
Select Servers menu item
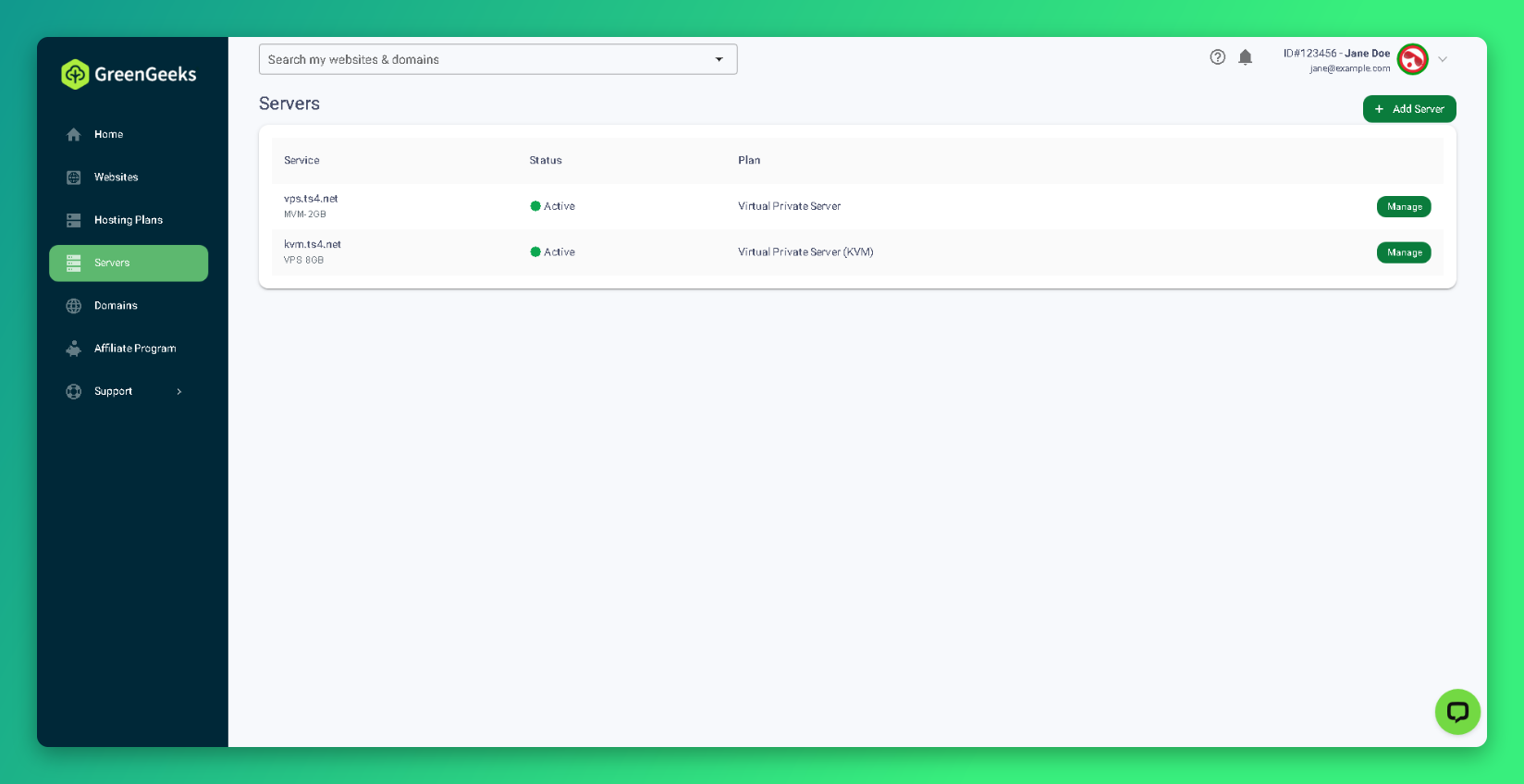pos(129,263)
